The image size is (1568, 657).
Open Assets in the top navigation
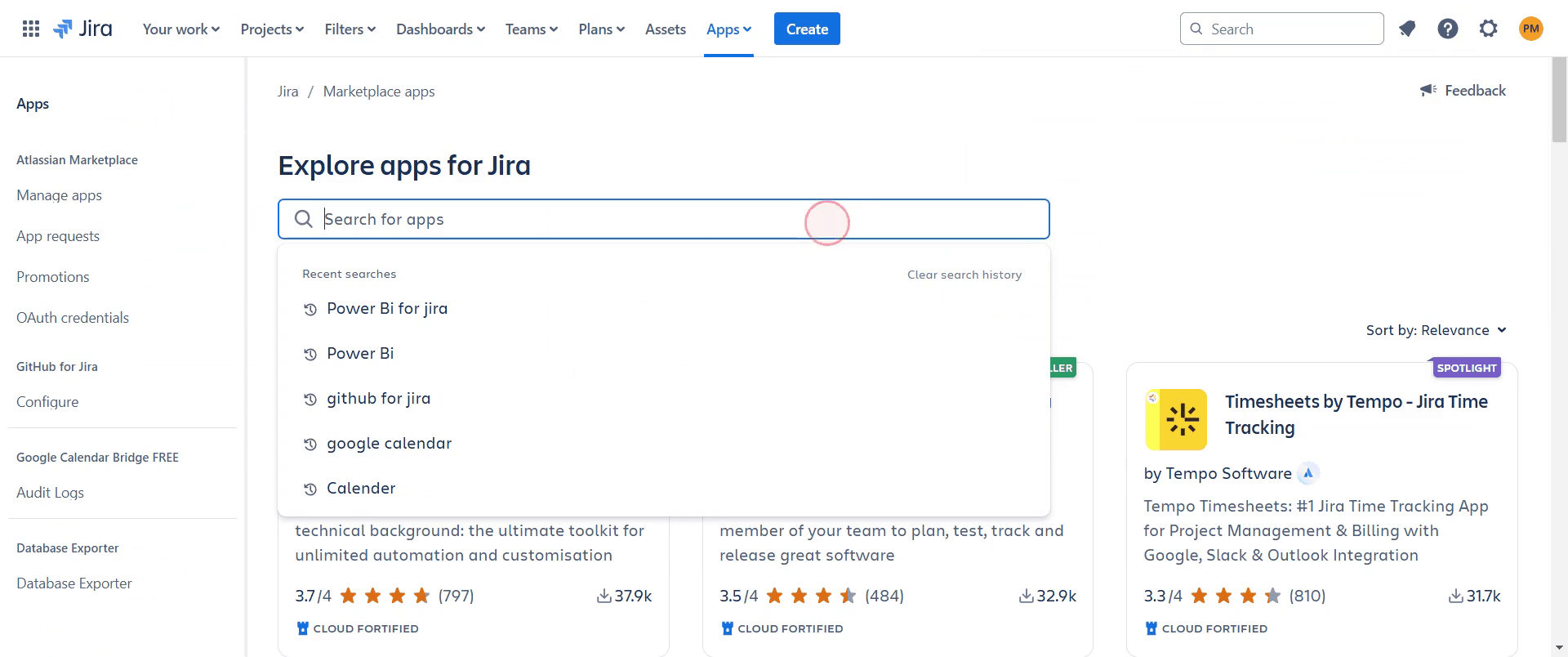coord(666,29)
